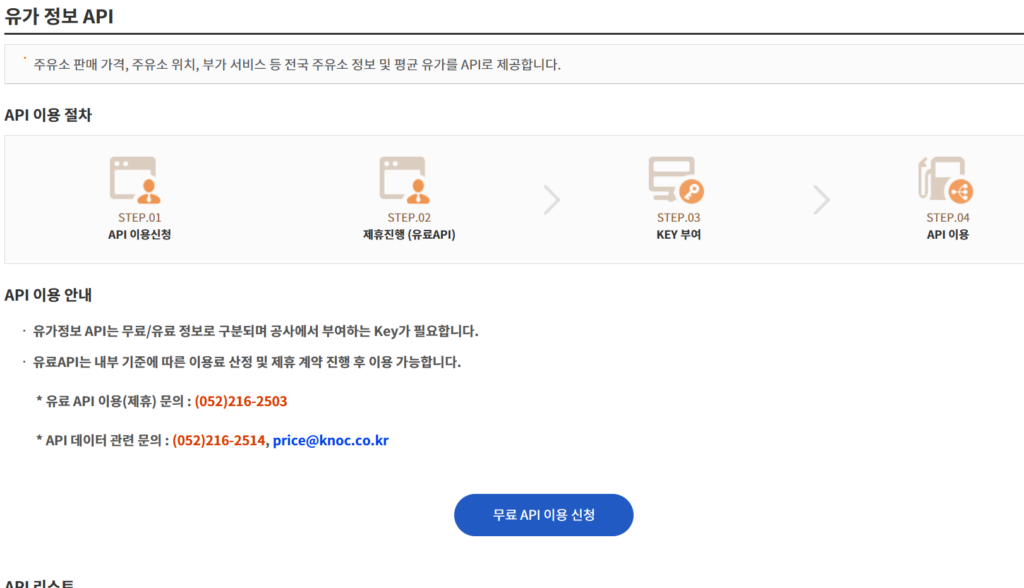Click the STEP.01 API application window icon

click(x=134, y=180)
